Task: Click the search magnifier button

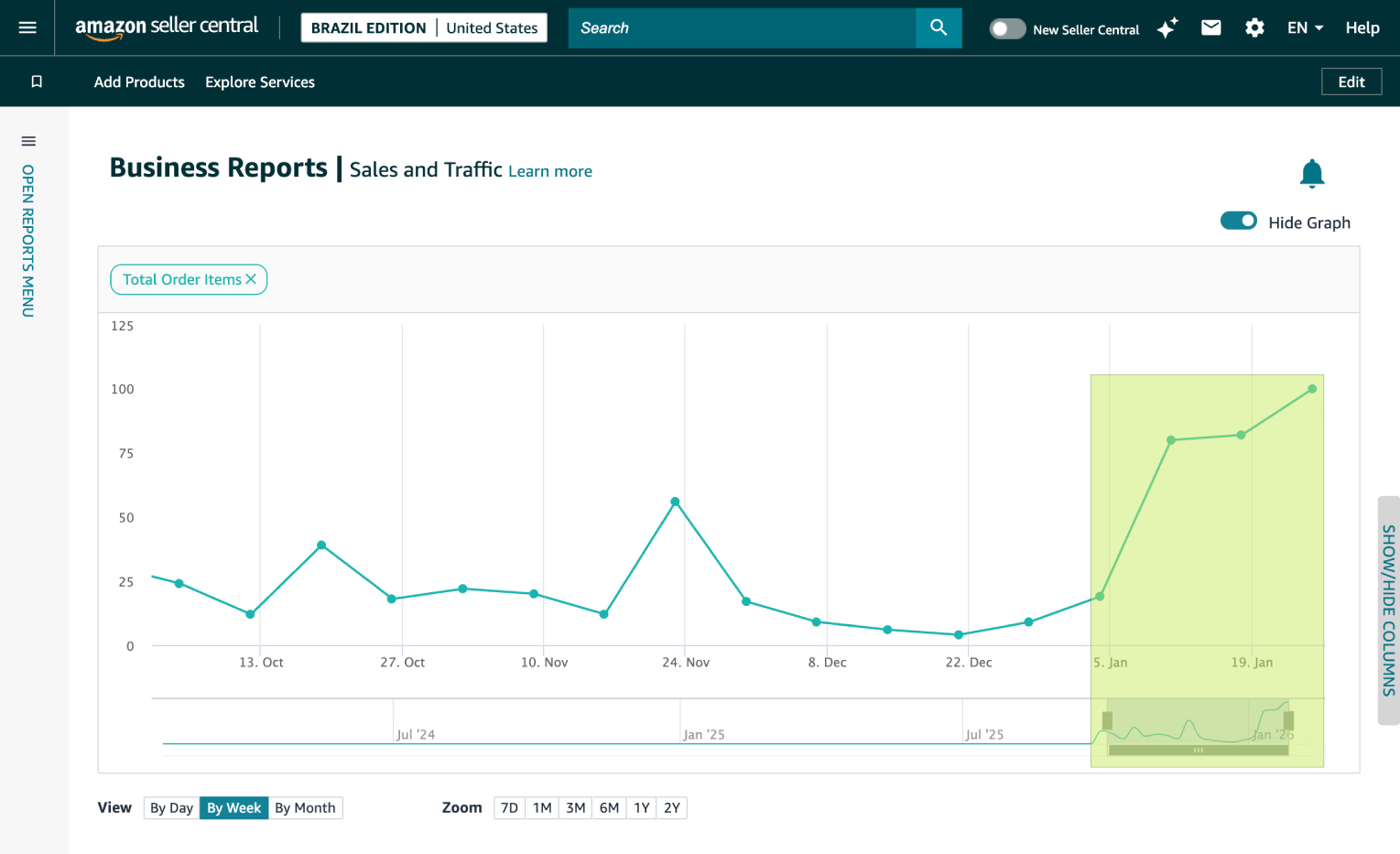Action: pyautogui.click(x=939, y=27)
